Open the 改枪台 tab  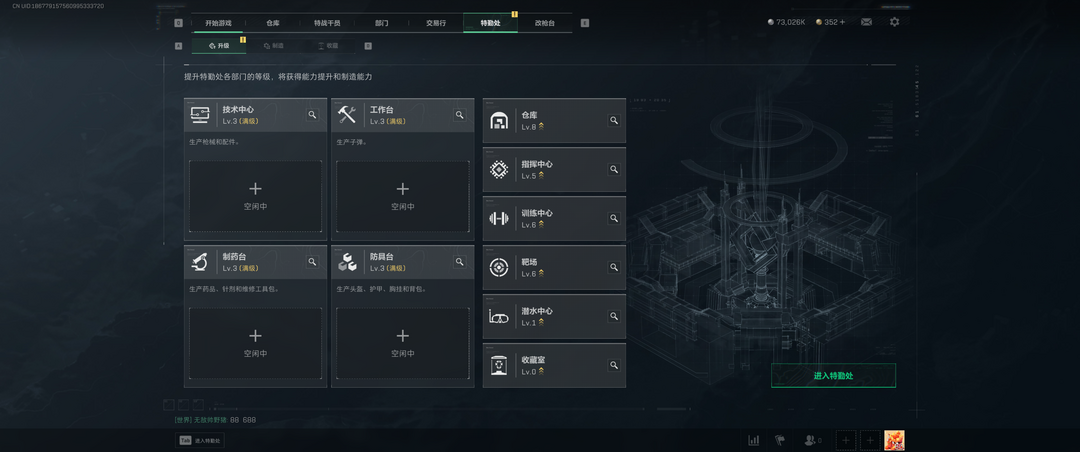[545, 23]
